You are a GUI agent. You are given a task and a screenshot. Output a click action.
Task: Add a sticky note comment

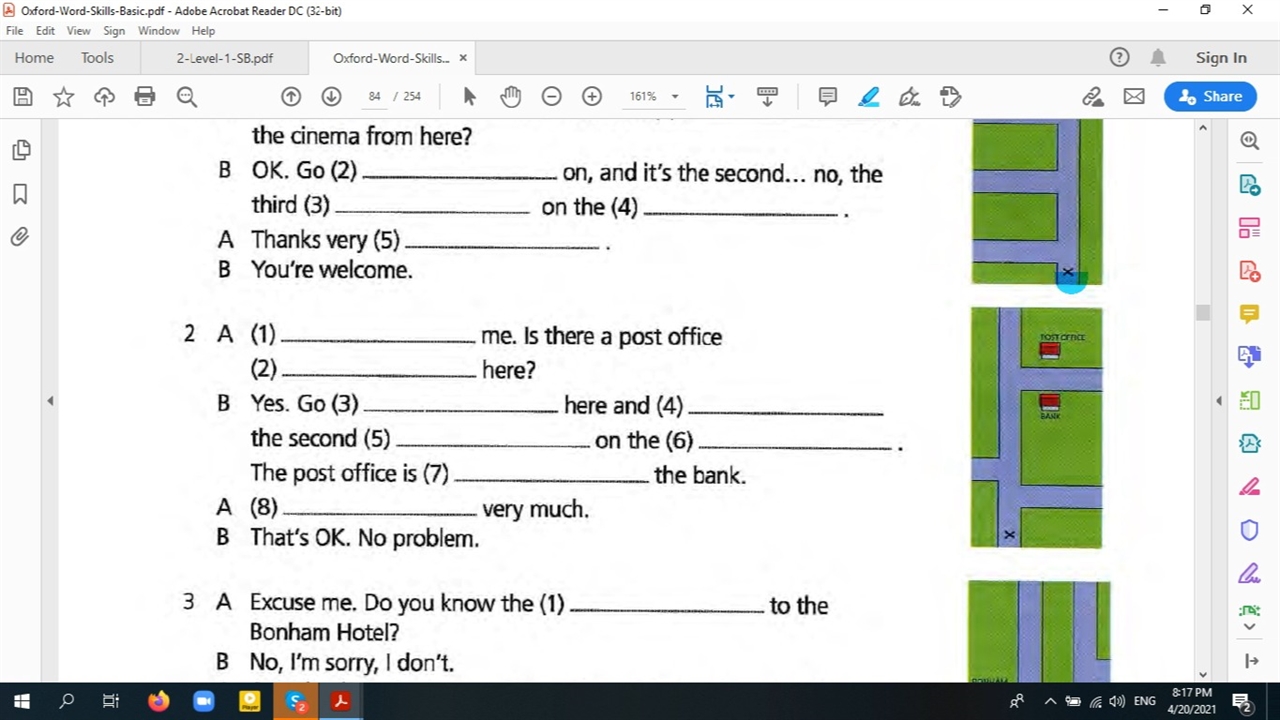click(828, 97)
